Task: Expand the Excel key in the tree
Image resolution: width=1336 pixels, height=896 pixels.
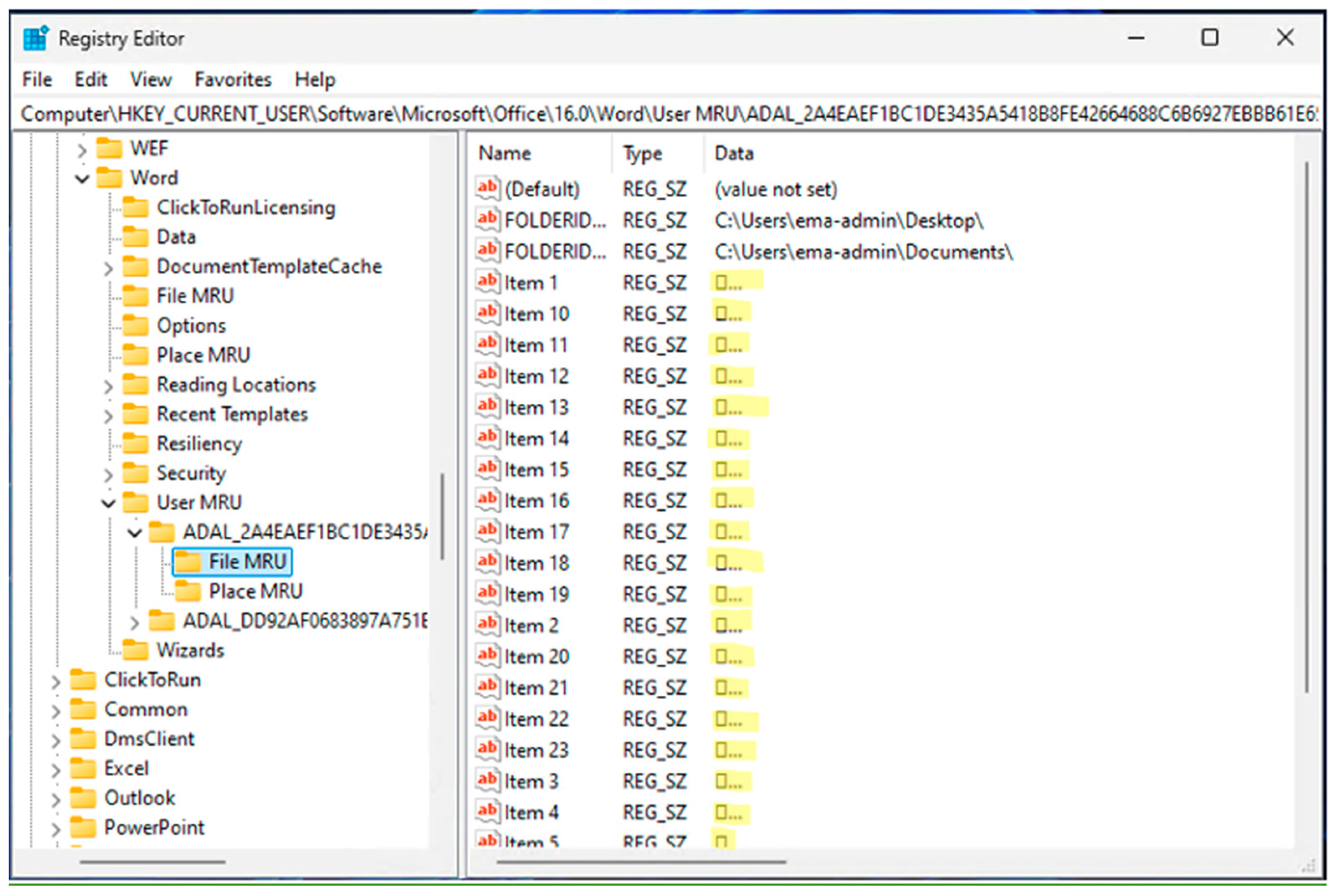Action: pos(55,770)
